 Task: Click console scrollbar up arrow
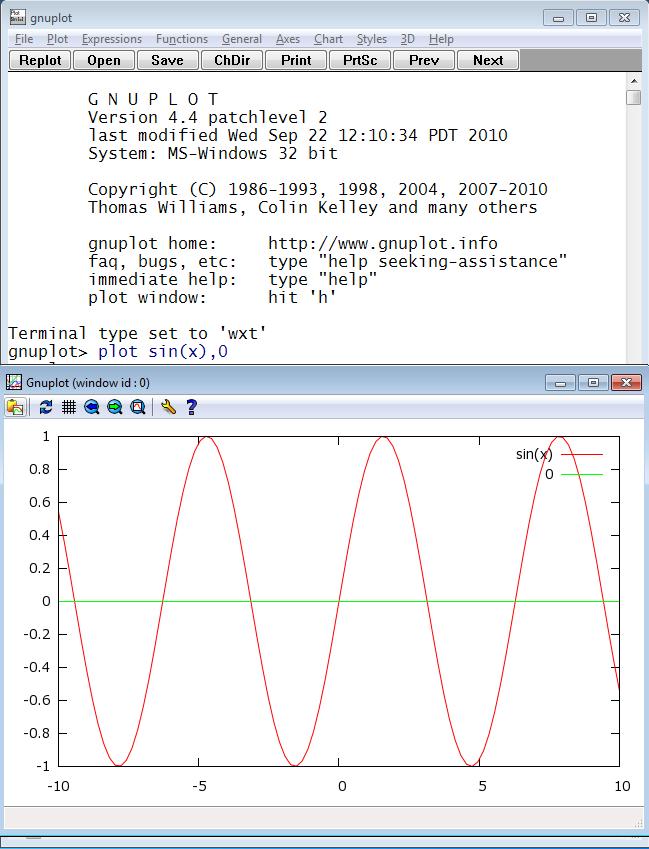pos(634,81)
